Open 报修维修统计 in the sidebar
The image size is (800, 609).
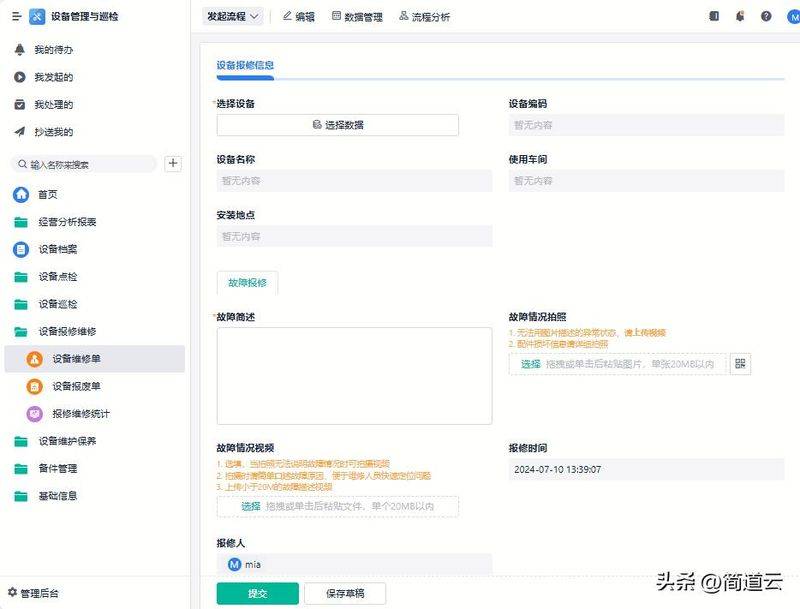tap(80, 414)
